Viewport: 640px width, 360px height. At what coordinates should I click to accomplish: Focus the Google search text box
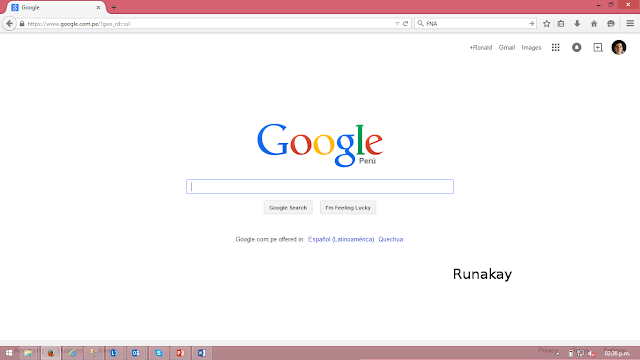click(320, 187)
